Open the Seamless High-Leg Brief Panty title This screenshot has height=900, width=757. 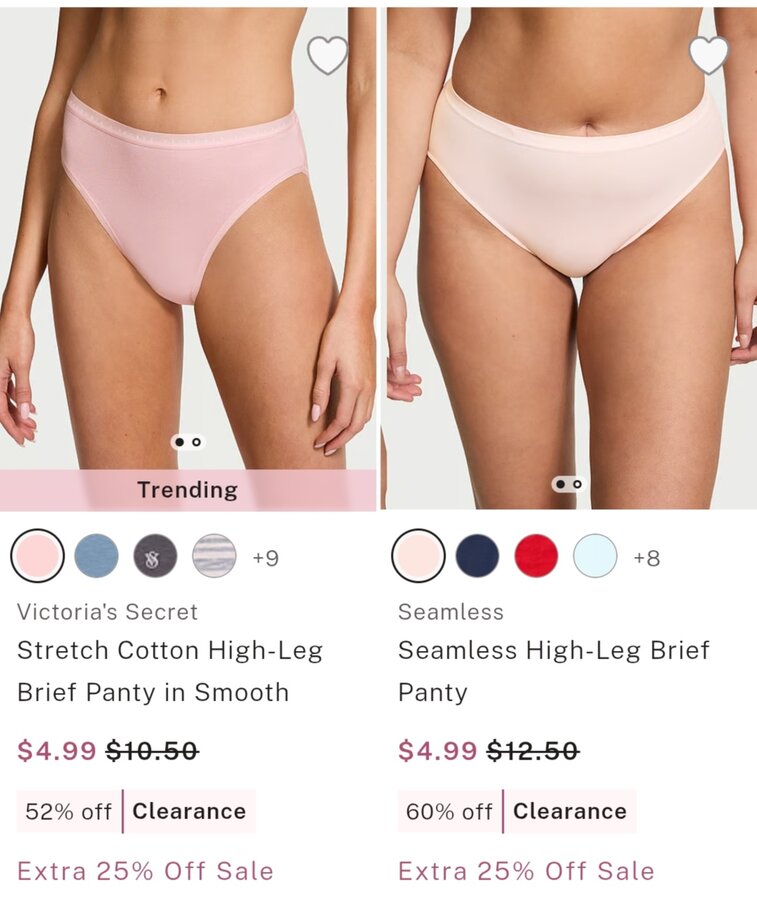(554, 671)
